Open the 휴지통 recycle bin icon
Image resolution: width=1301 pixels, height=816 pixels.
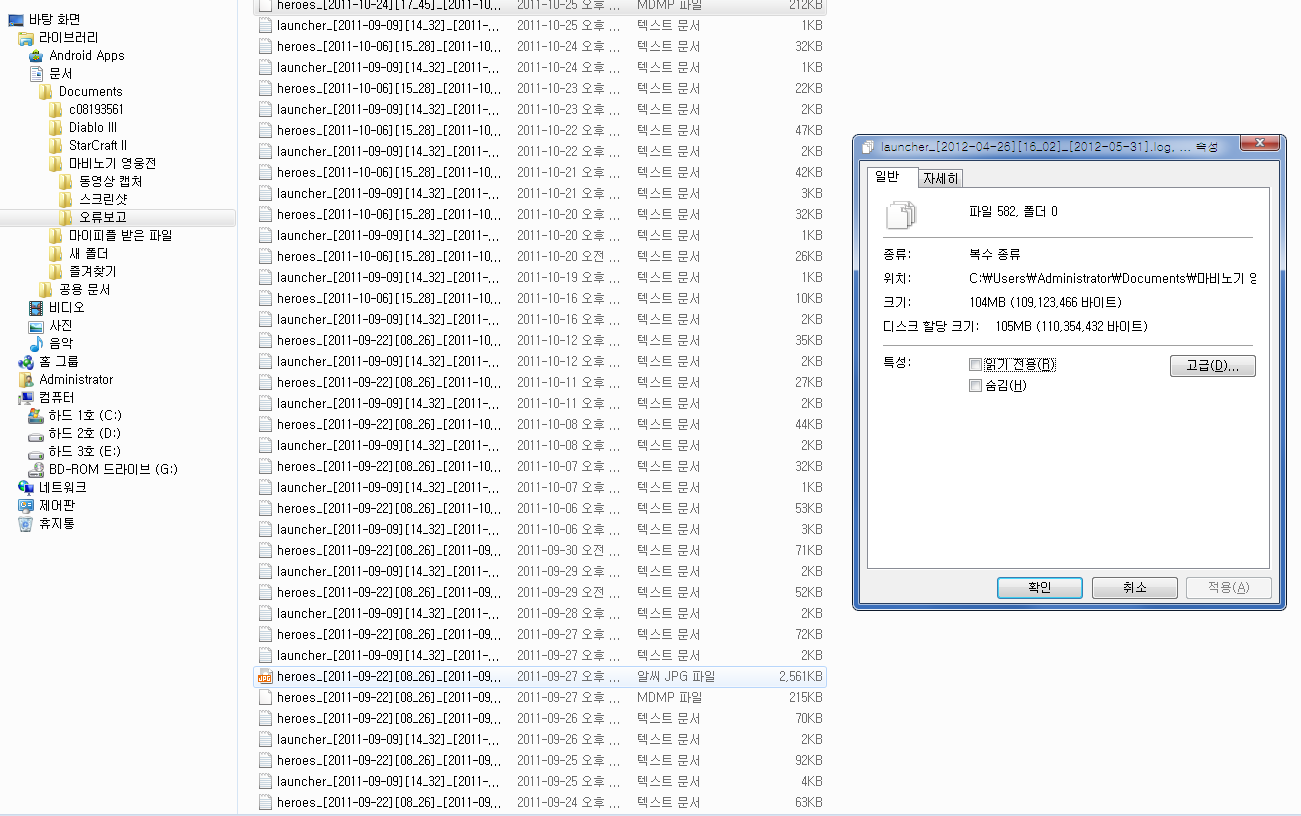tap(26, 524)
